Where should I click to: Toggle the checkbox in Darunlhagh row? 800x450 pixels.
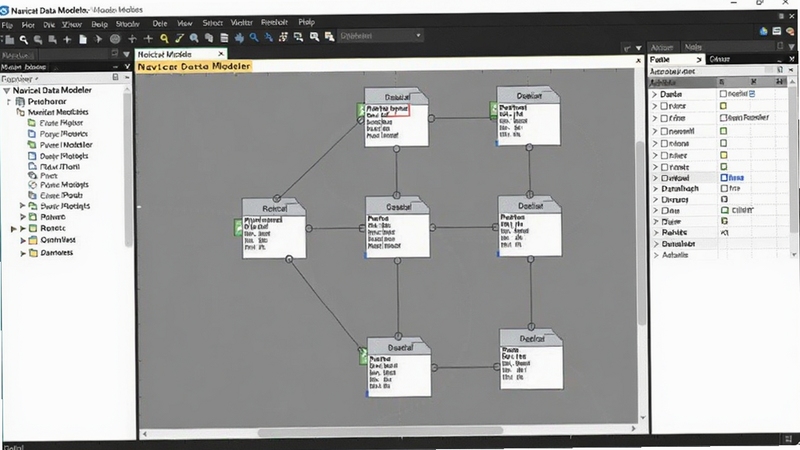click(x=723, y=188)
